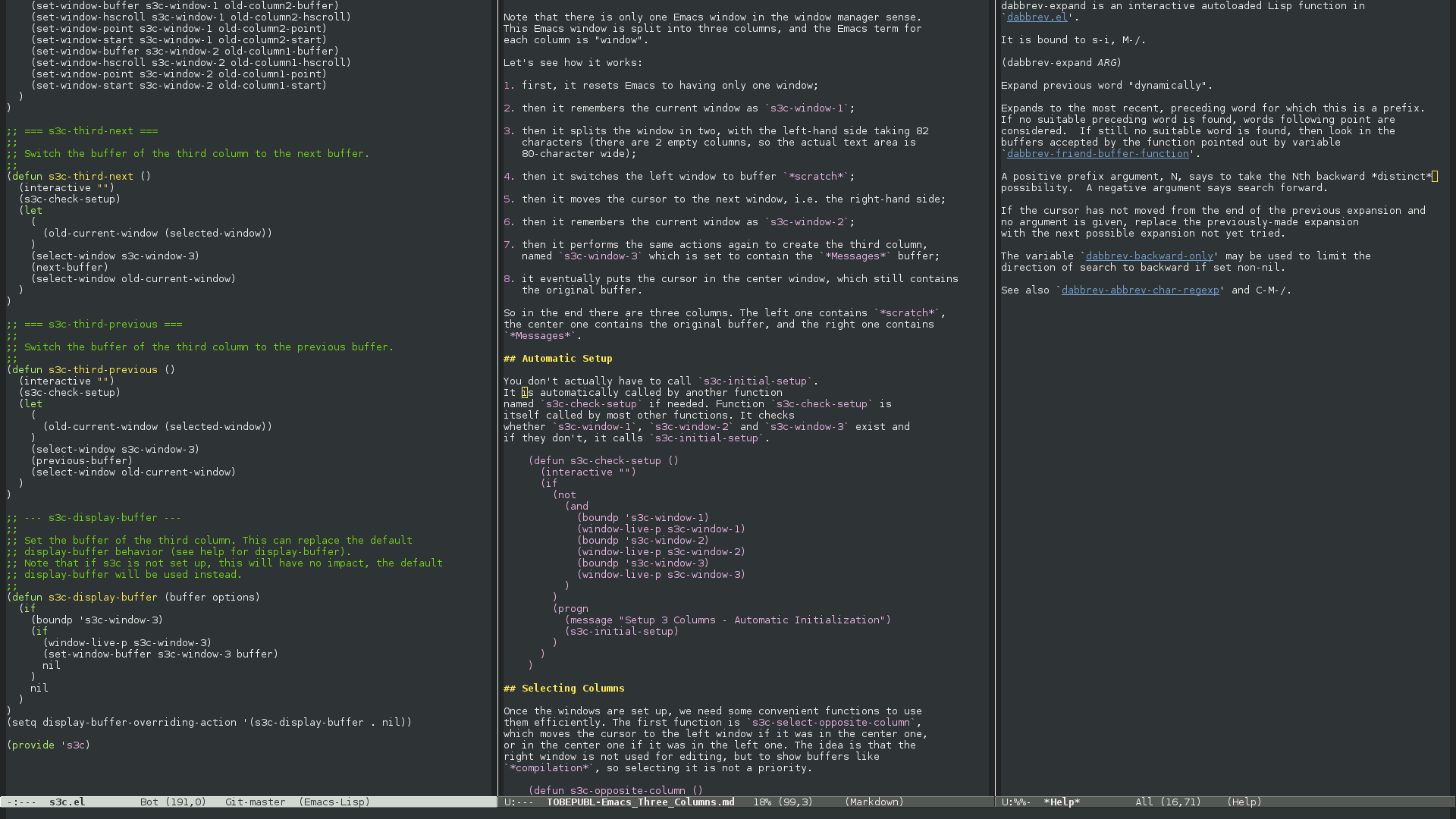
Task: Open the dabbrev.el source file link
Action: [x=1037, y=17]
